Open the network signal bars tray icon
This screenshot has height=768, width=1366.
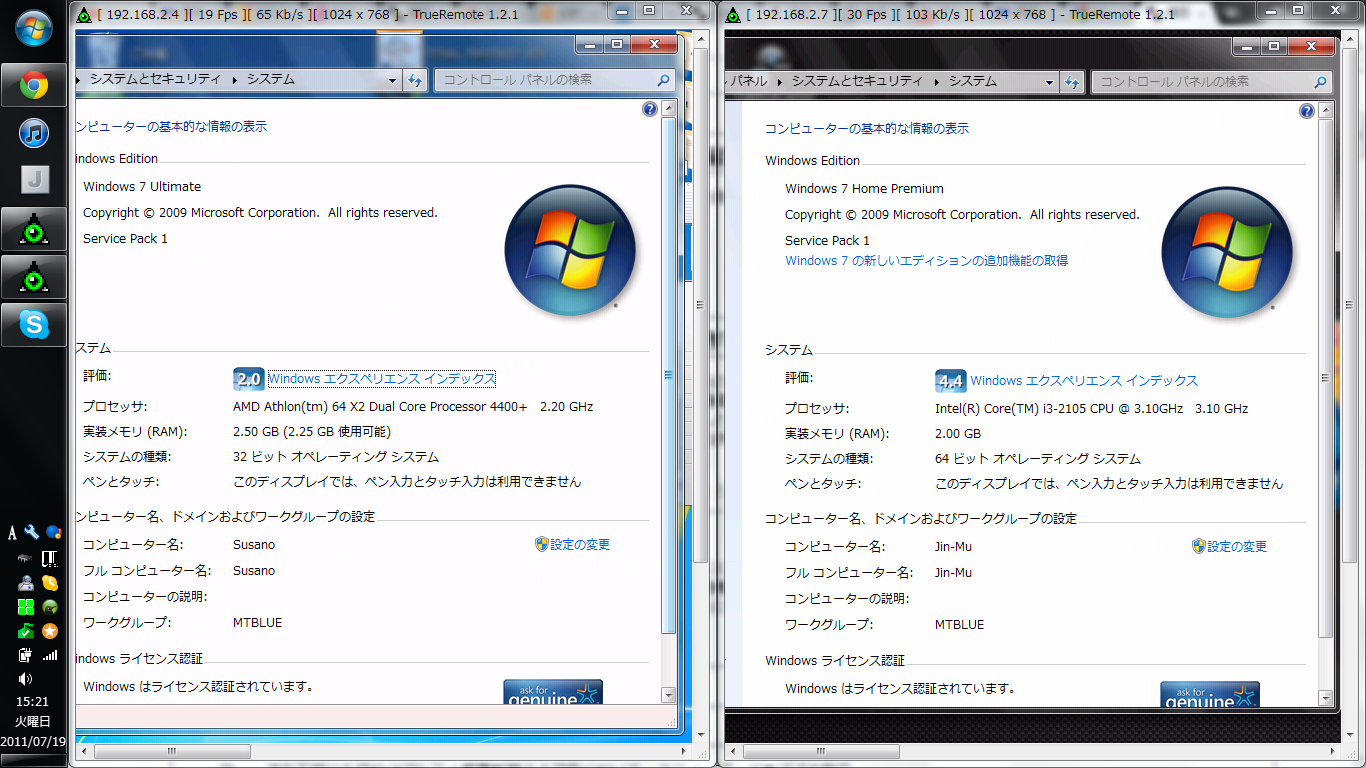point(50,655)
